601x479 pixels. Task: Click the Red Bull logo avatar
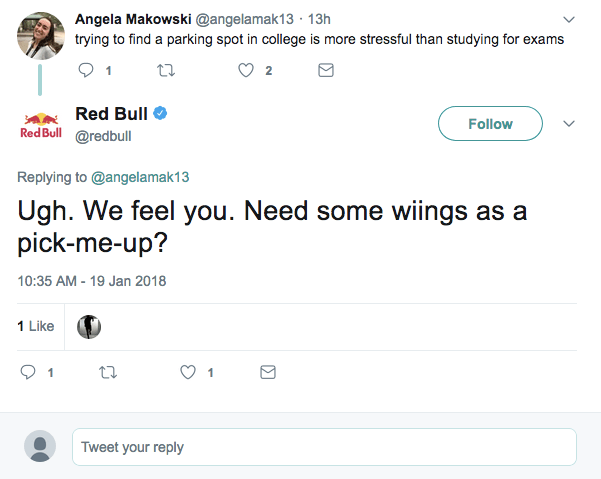[41, 125]
